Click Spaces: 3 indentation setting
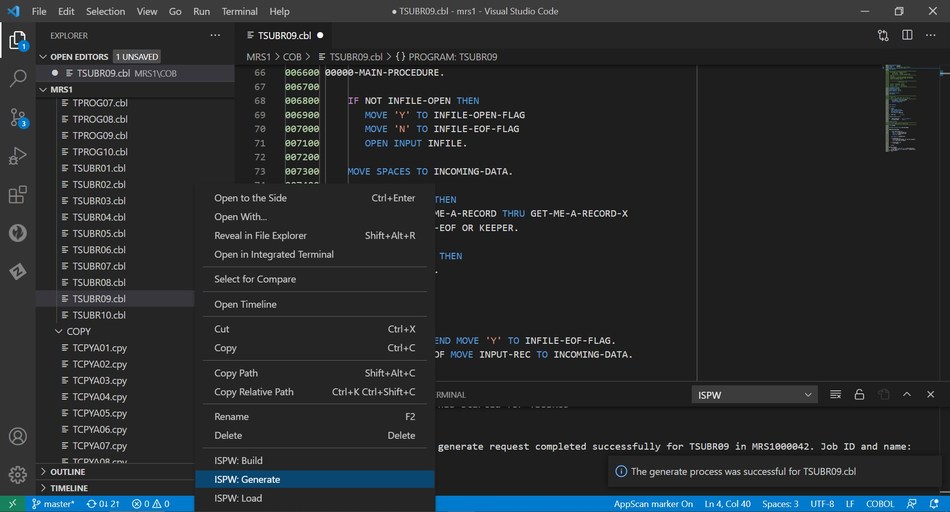This screenshot has height=512, width=950. pyautogui.click(x=780, y=504)
